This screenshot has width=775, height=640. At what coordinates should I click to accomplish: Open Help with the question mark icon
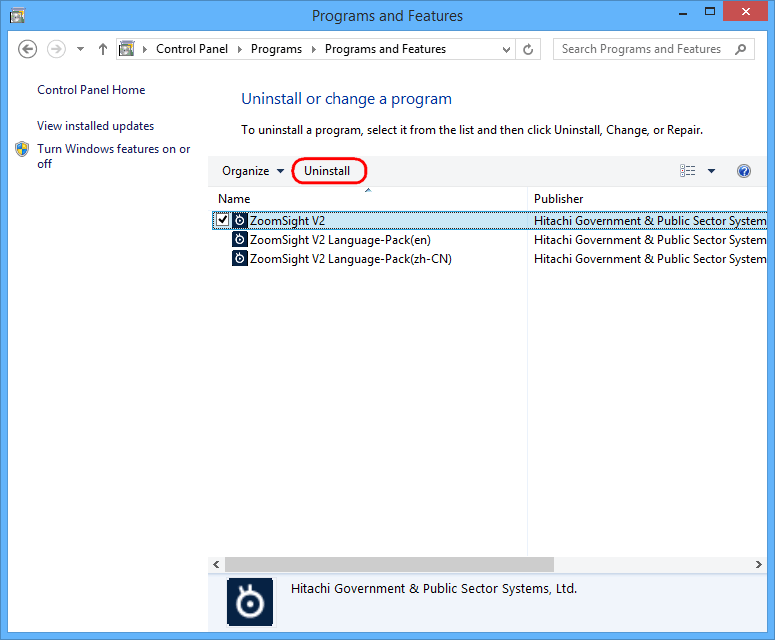coord(744,171)
